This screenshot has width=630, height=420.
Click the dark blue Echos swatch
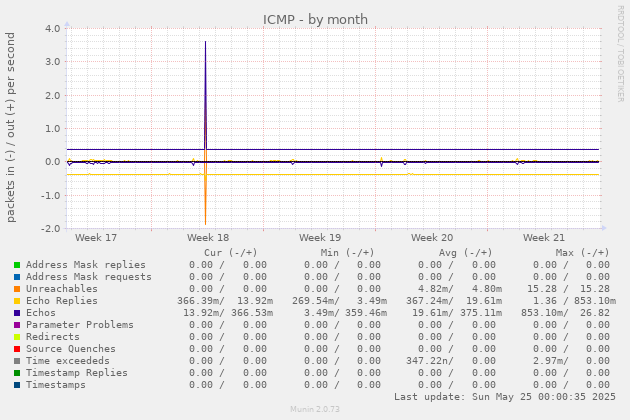pyautogui.click(x=17, y=313)
